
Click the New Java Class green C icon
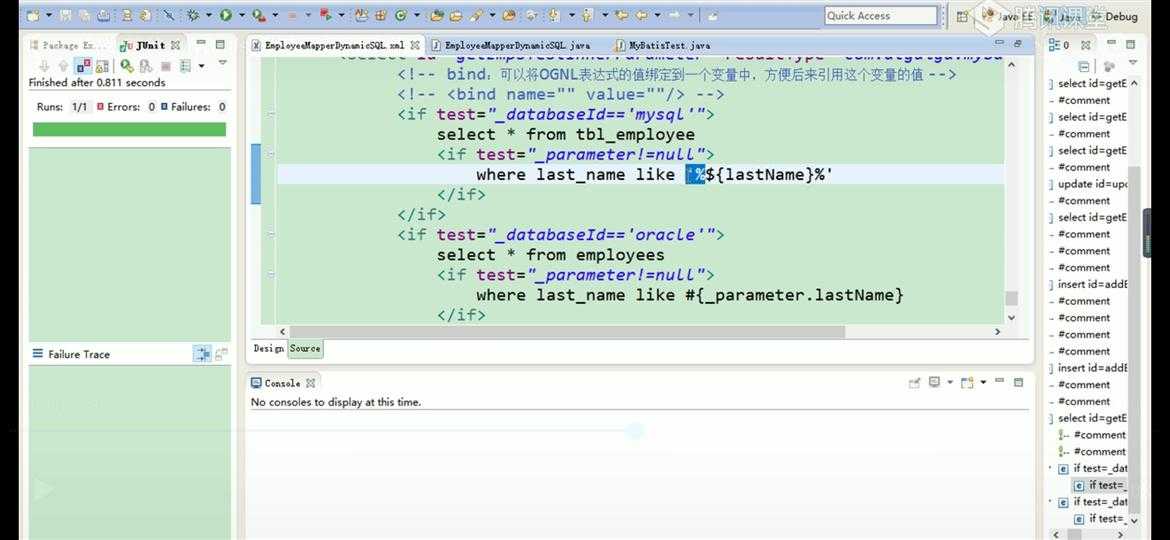[x=400, y=15]
